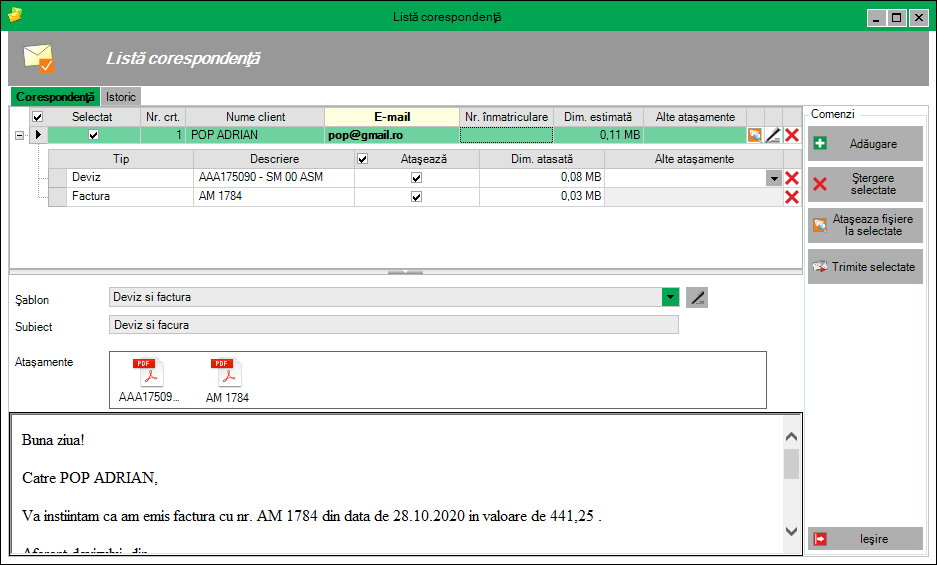This screenshot has height=565, width=937.
Task: Click the Nr. înmatriculare column header
Action: click(506, 117)
